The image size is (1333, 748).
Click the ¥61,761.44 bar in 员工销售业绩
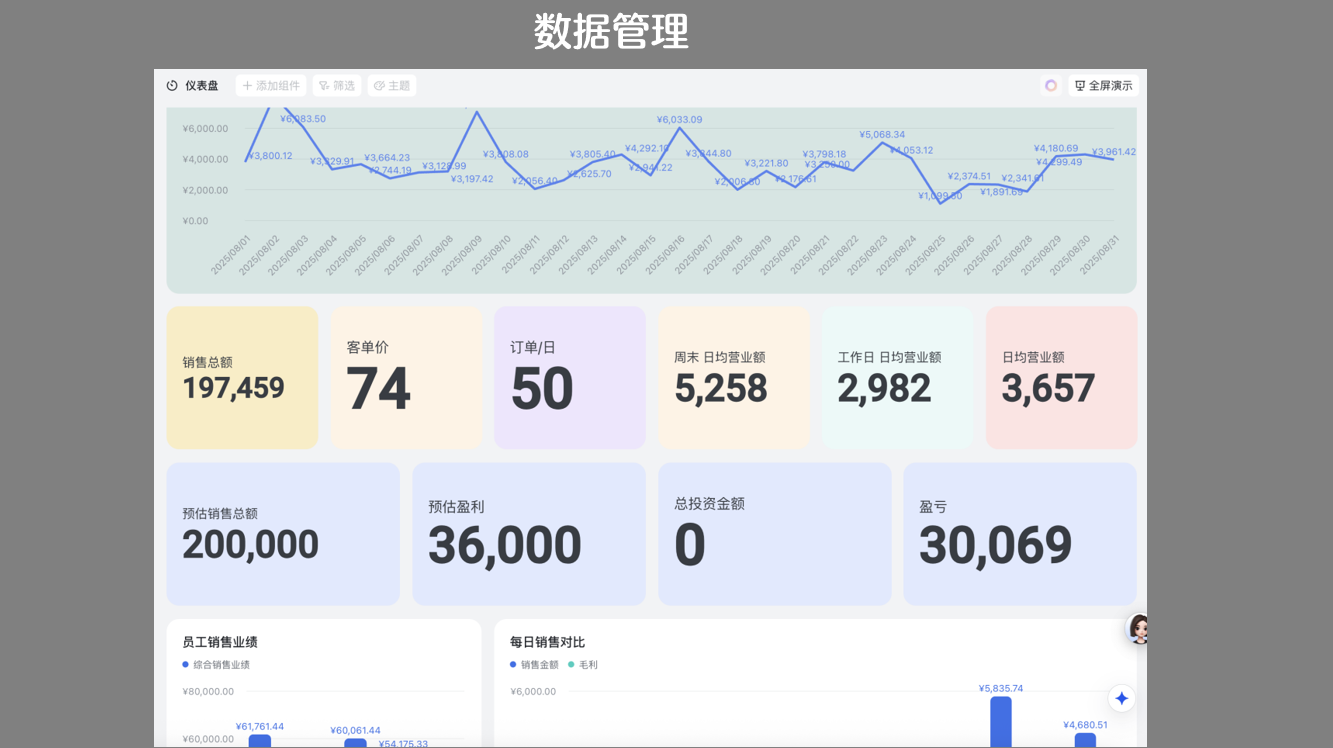pyautogui.click(x=259, y=741)
